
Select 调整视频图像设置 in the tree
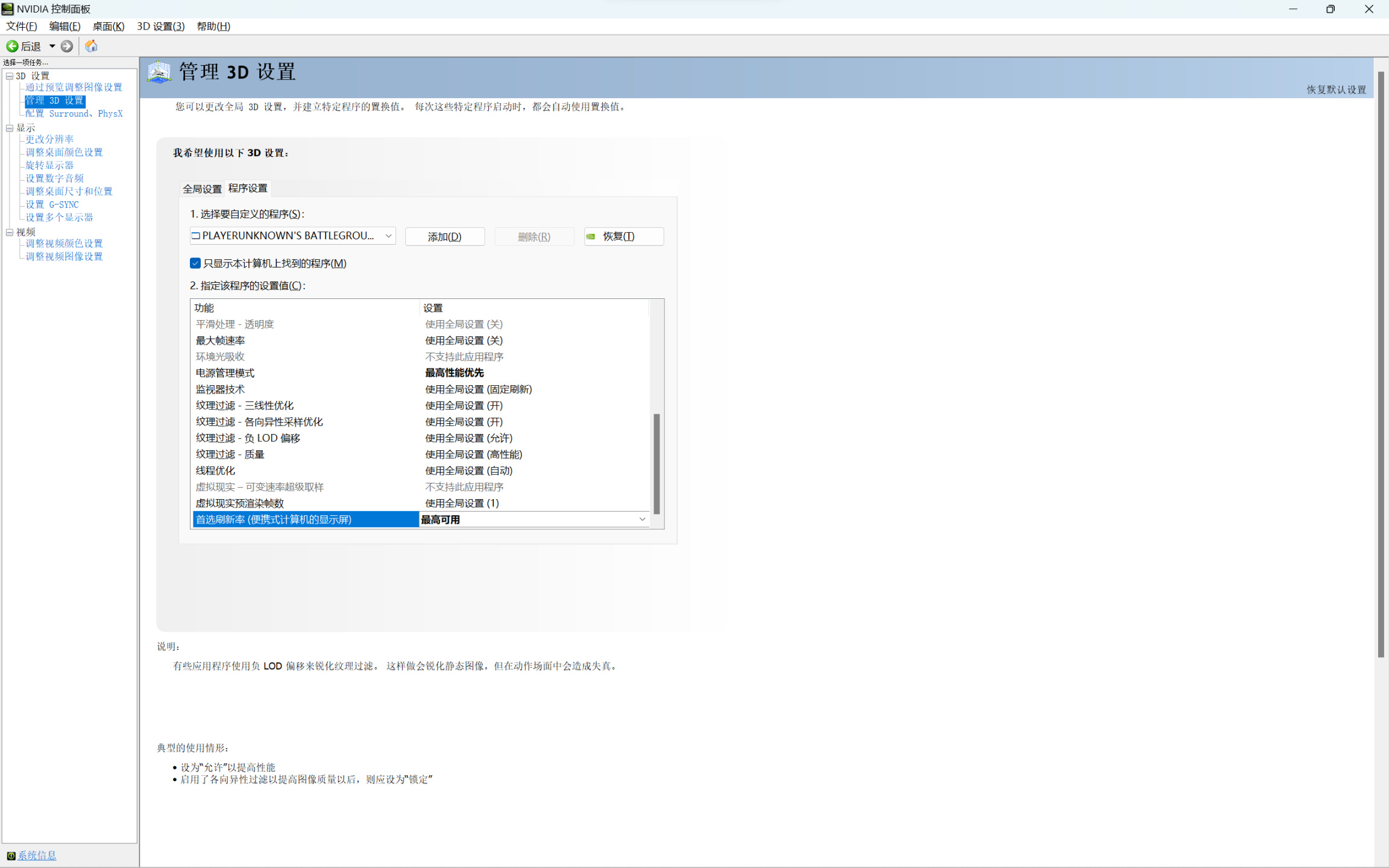point(64,257)
